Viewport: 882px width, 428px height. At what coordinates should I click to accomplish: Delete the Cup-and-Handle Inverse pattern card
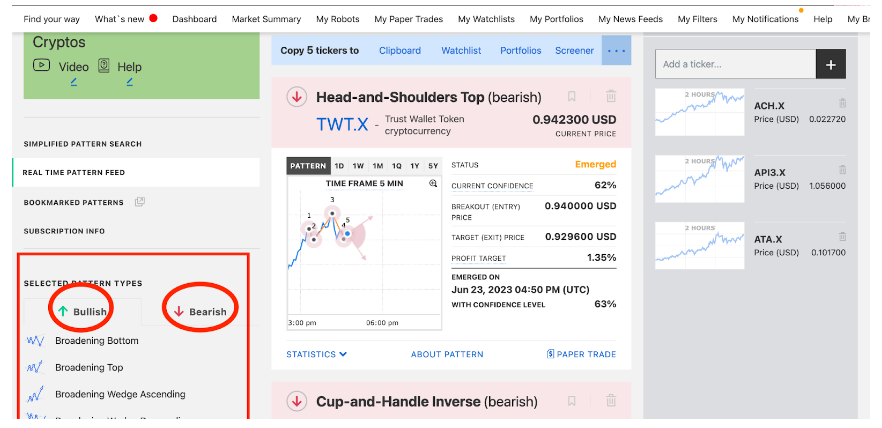point(611,401)
